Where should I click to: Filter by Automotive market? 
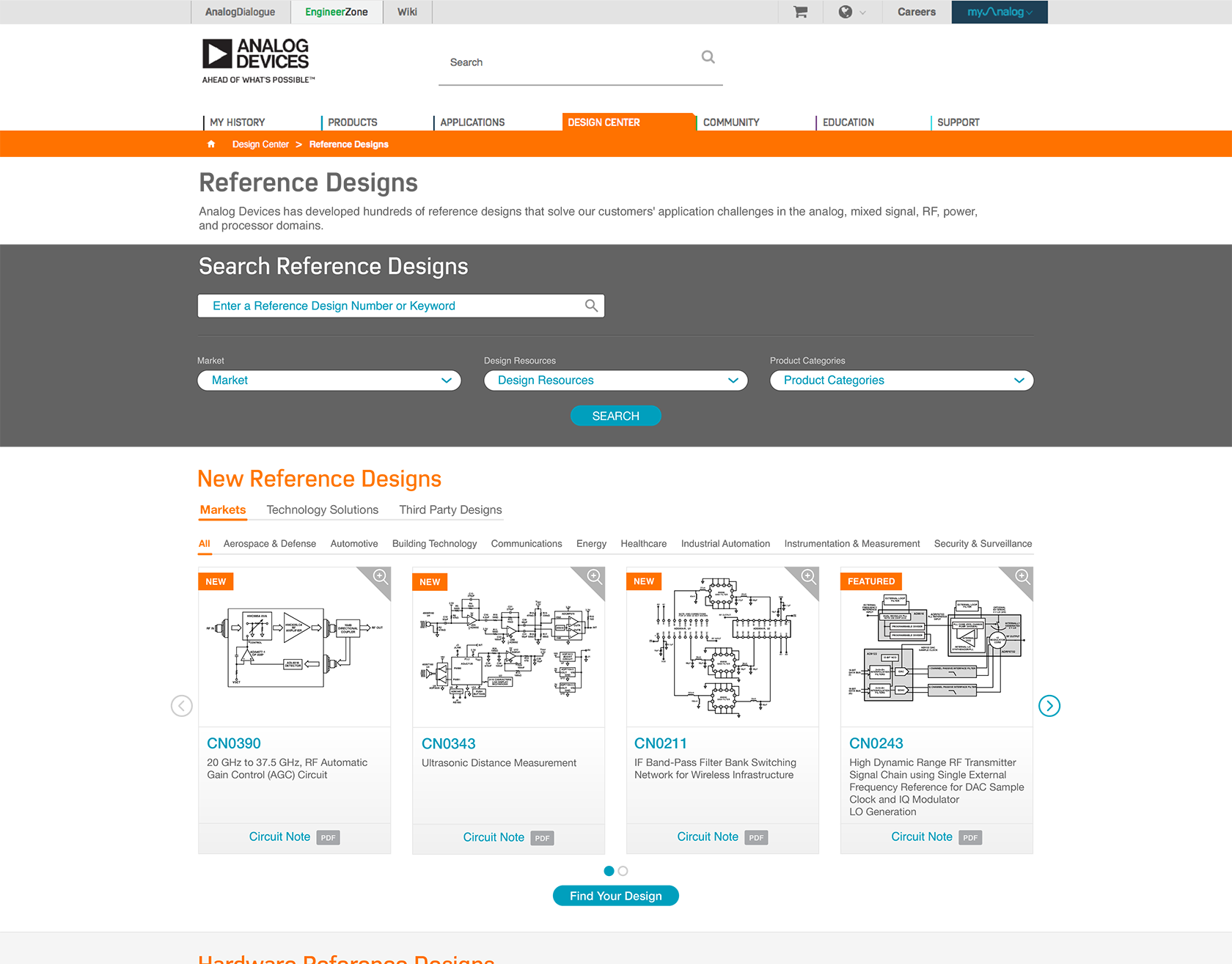[354, 543]
